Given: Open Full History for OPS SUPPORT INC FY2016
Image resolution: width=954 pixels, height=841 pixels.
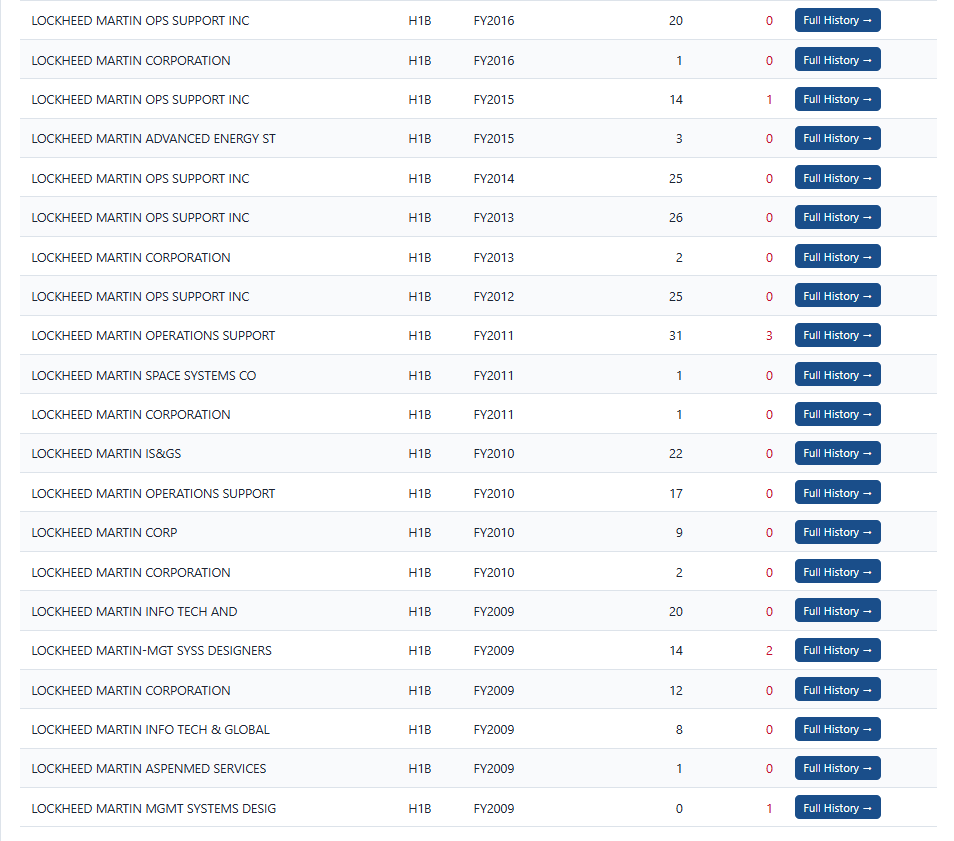Looking at the screenshot, I should coord(837,20).
